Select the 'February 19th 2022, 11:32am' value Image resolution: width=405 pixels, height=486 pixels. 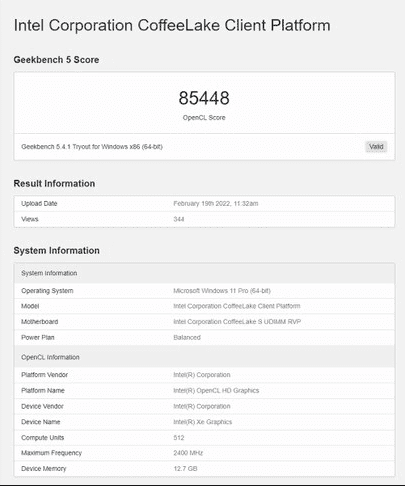[216, 203]
